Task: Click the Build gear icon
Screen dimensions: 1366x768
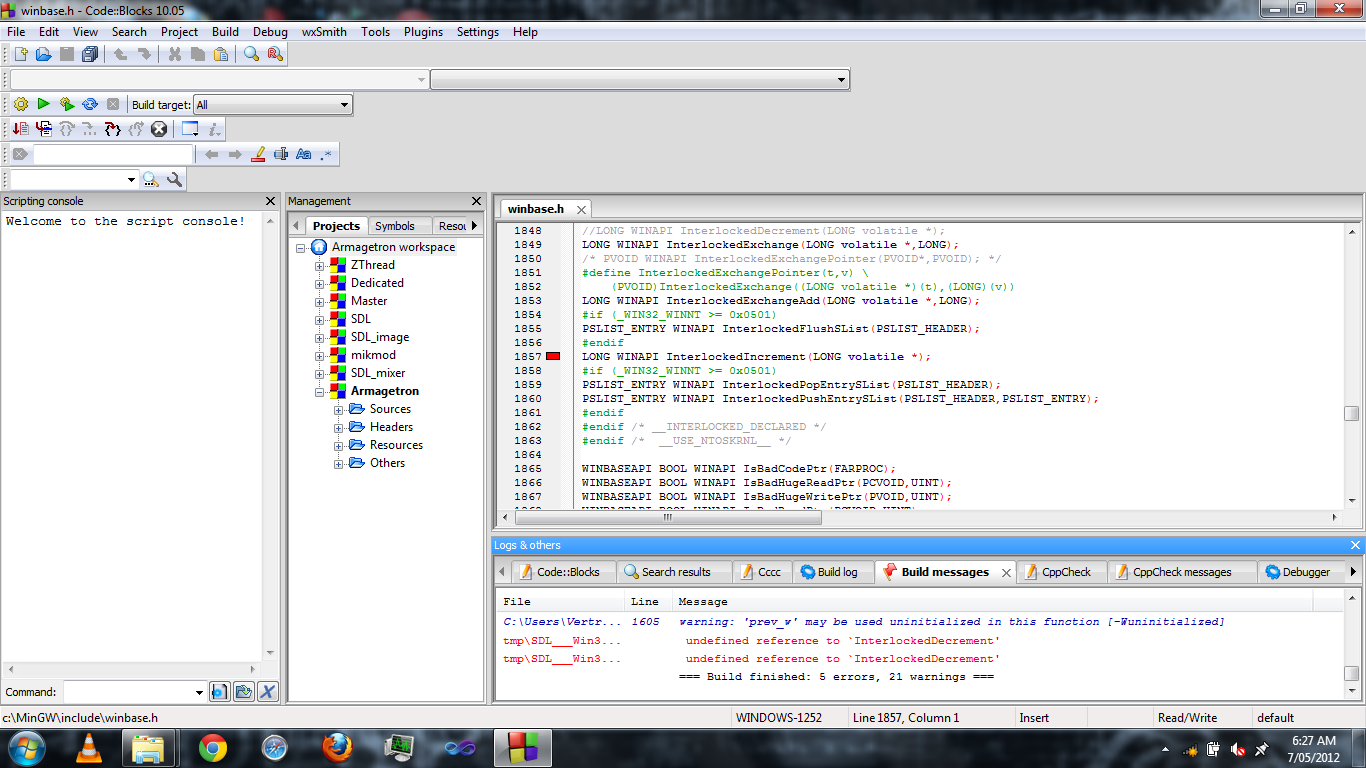Action: click(20, 104)
